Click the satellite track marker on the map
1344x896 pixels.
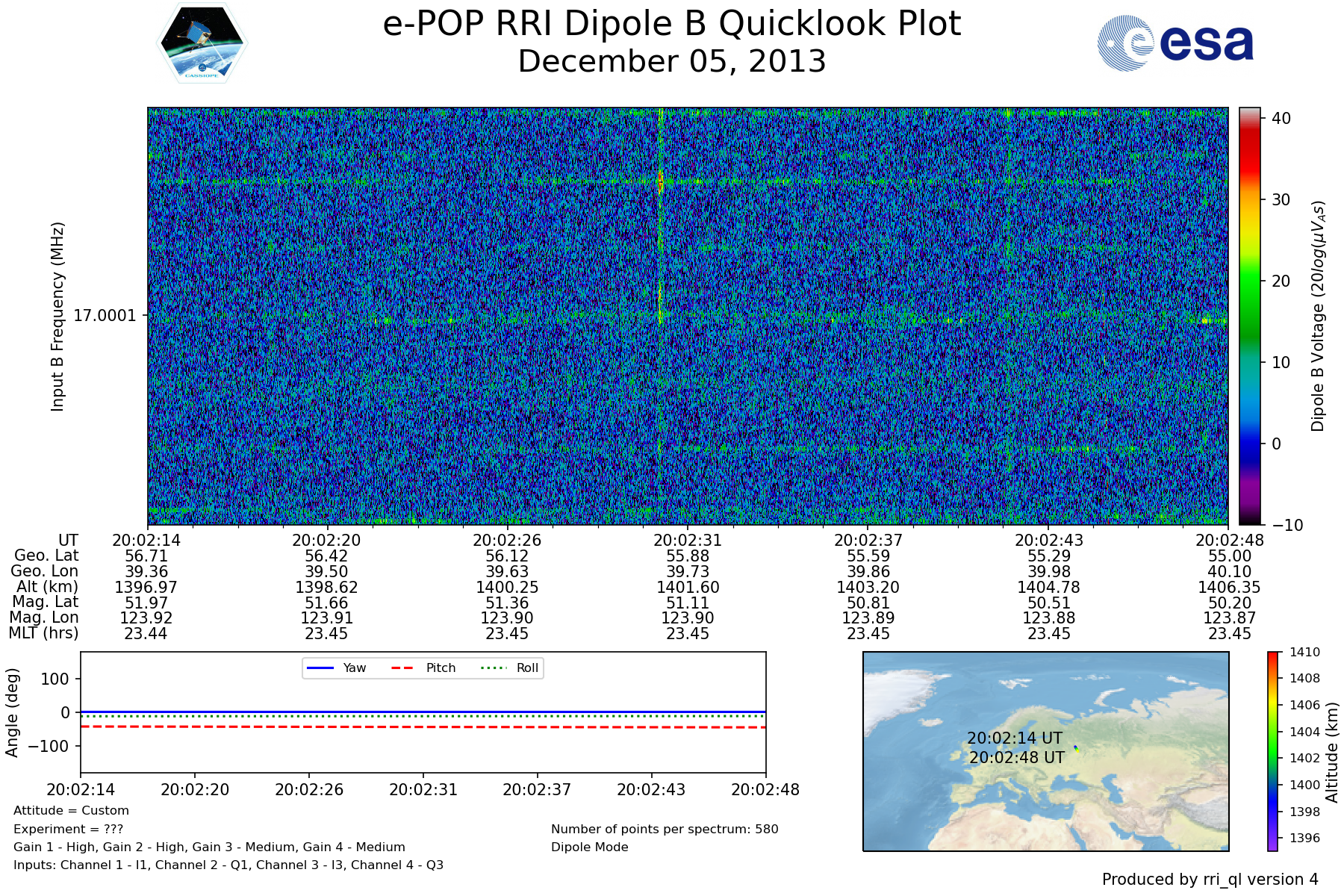click(1076, 748)
